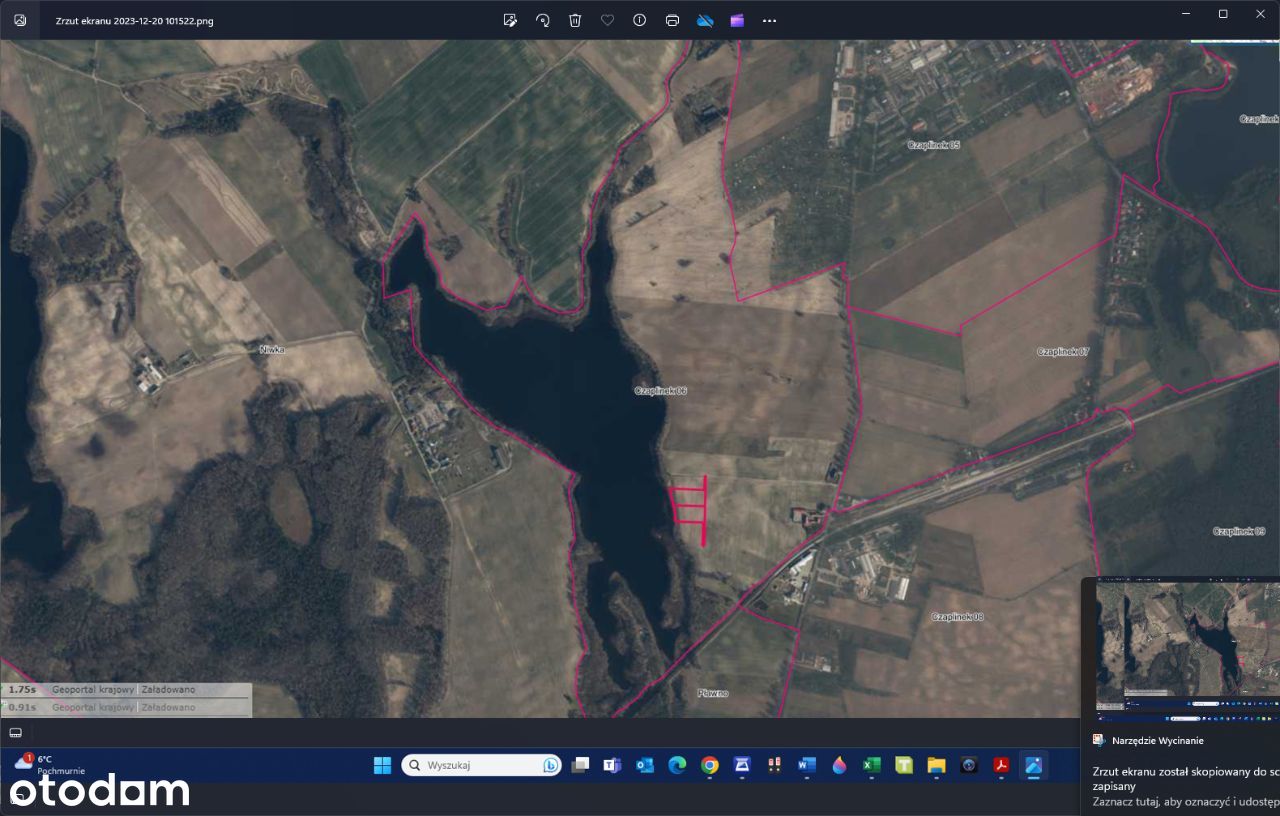This screenshot has width=1280, height=816.
Task: Click the '1.75s Geoportal krajowy' status row
Action: coord(126,690)
